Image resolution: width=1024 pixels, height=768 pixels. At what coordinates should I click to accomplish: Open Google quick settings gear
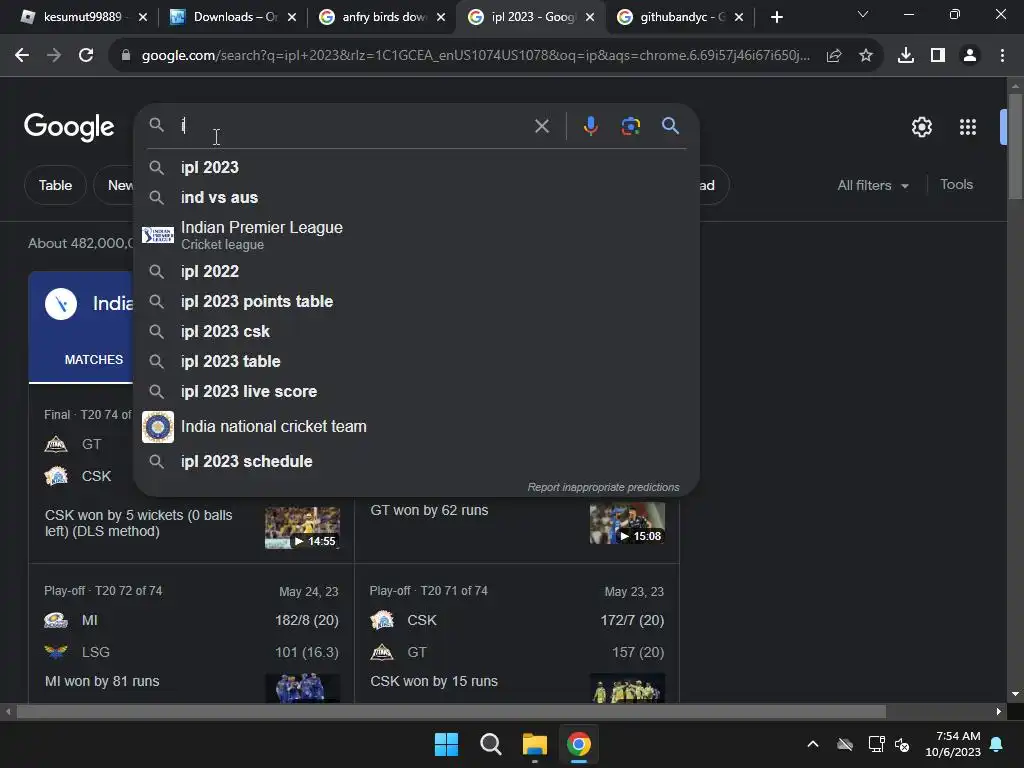point(921,127)
